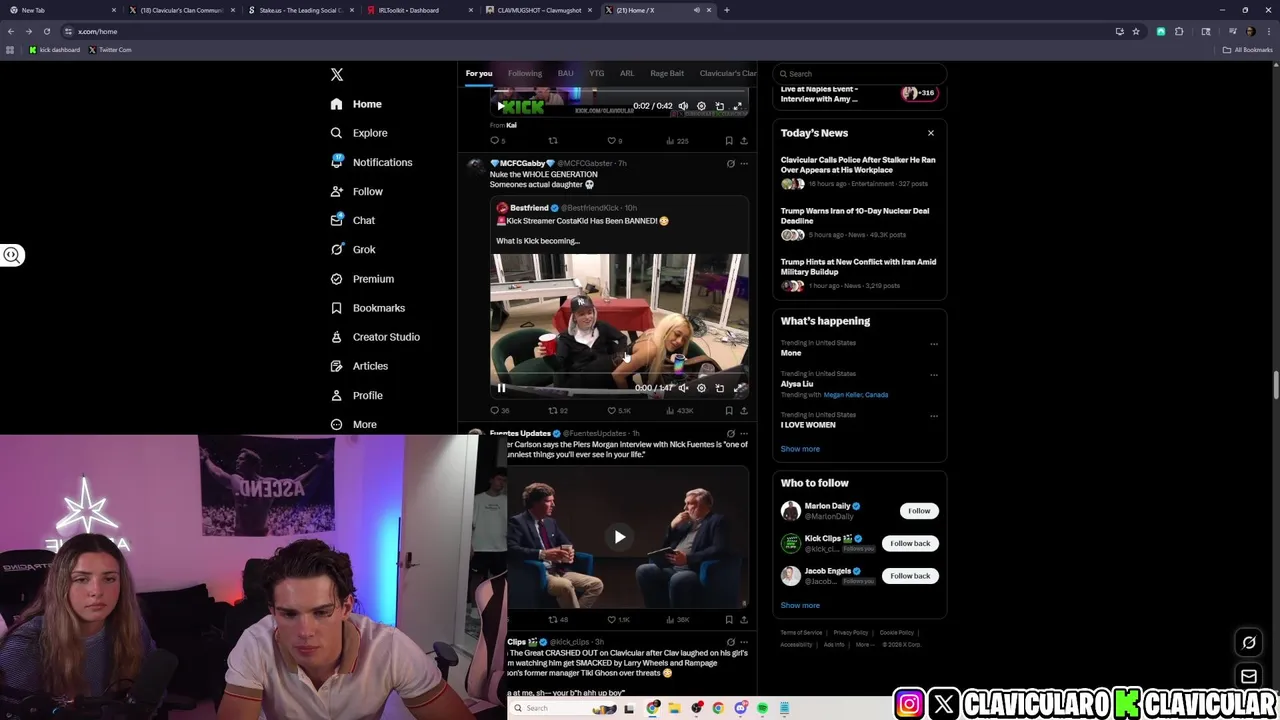
Task: Fullscreen the top Kick clip video
Action: (738, 106)
